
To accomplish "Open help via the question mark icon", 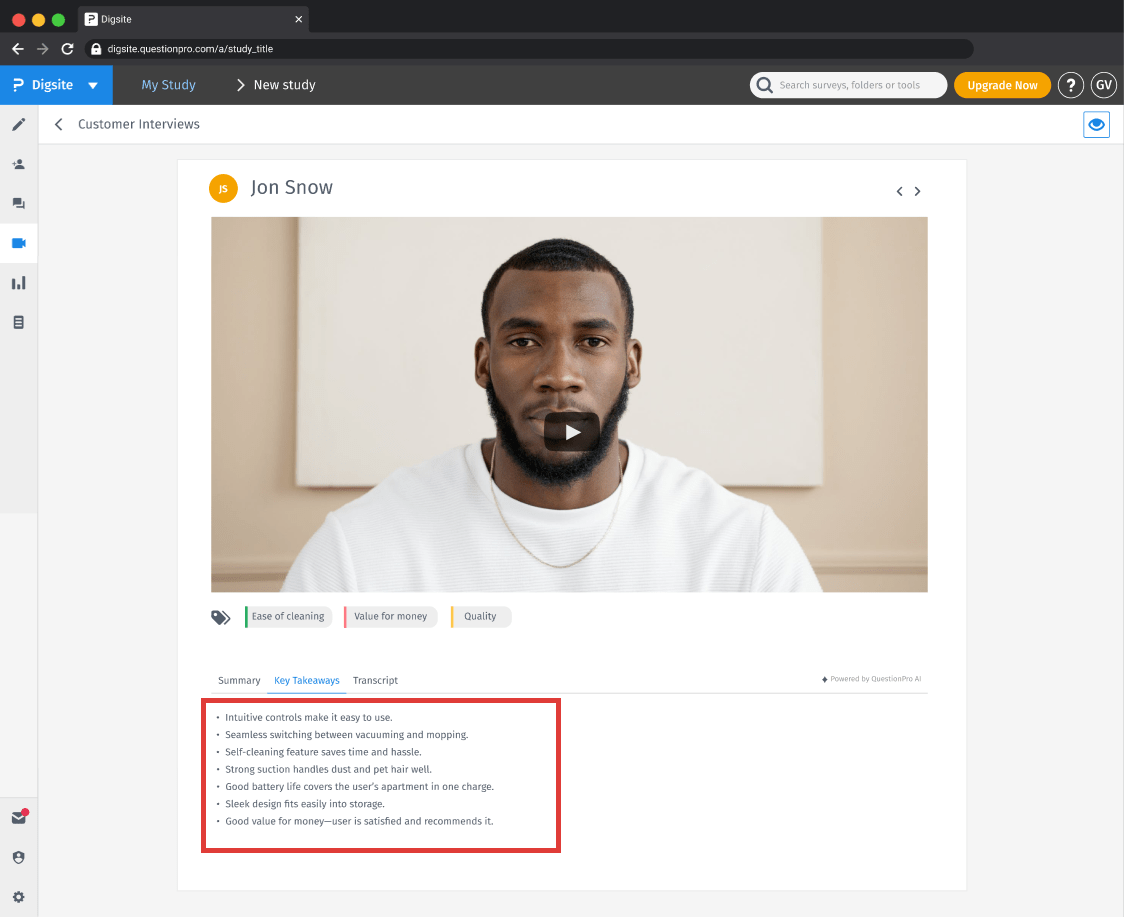I will click(x=1070, y=85).
